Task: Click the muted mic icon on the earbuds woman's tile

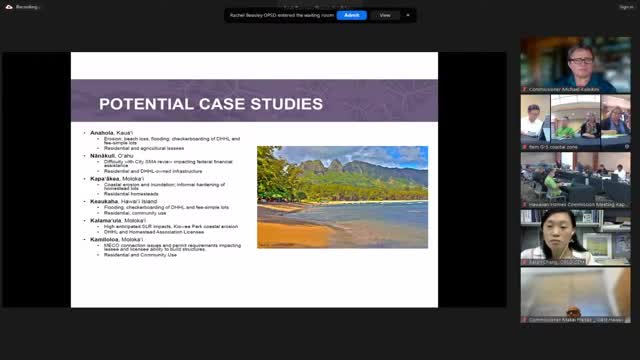Action: pyautogui.click(x=525, y=262)
